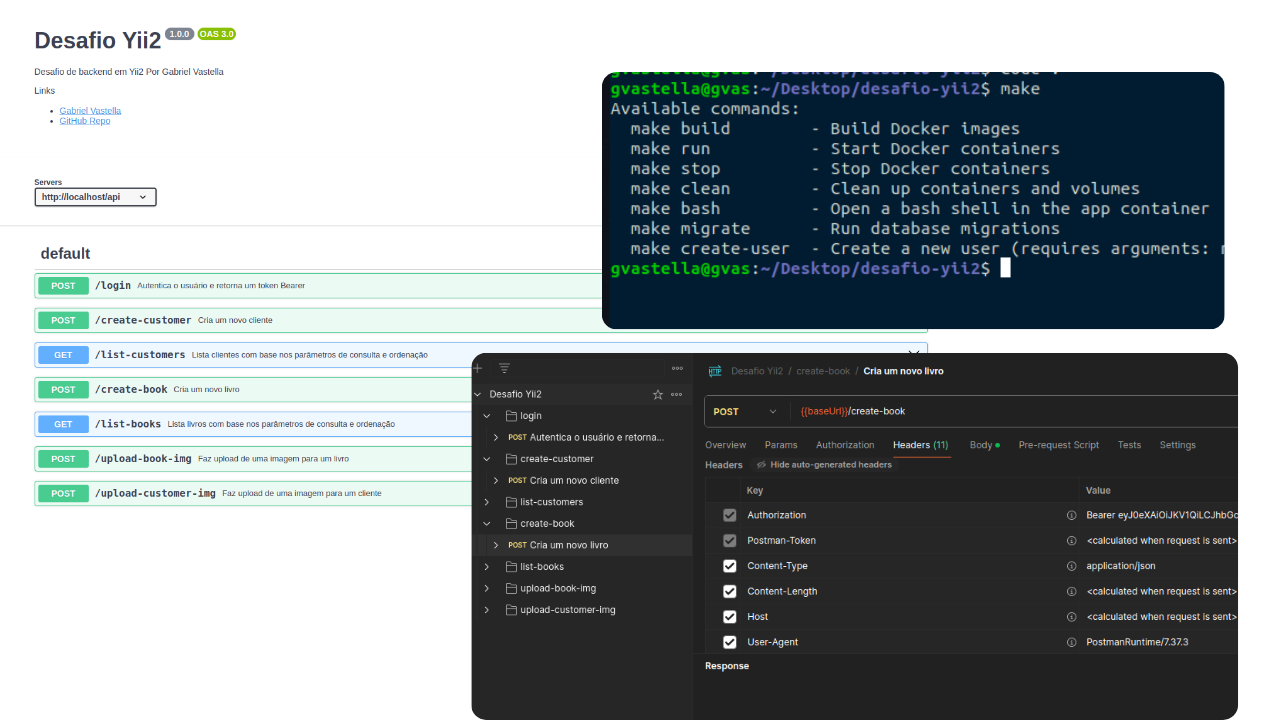The height and width of the screenshot is (720, 1280).
Task: Expand the list-customers folder chevron
Action: [487, 502]
